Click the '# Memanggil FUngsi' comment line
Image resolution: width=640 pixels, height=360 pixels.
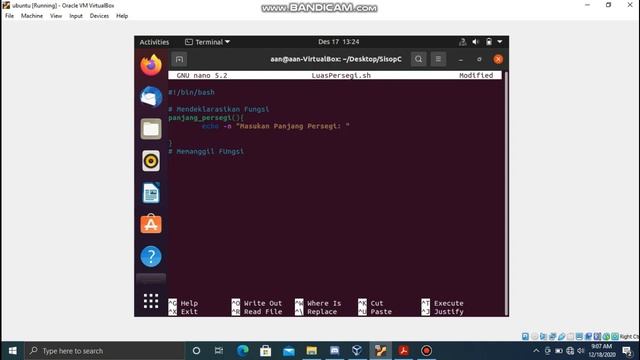(x=206, y=151)
